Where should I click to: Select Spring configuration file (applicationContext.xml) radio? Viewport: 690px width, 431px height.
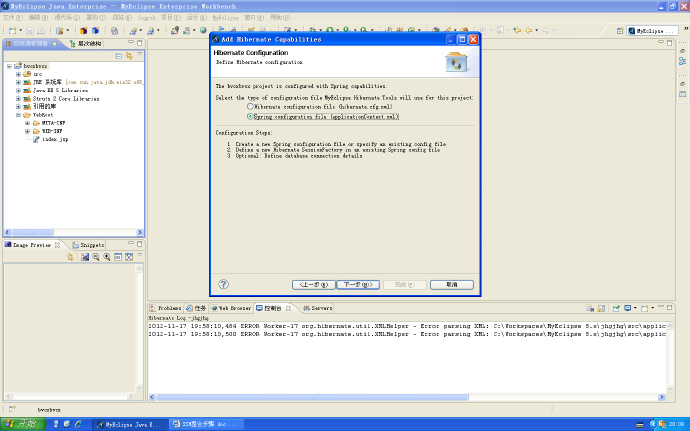click(x=250, y=117)
